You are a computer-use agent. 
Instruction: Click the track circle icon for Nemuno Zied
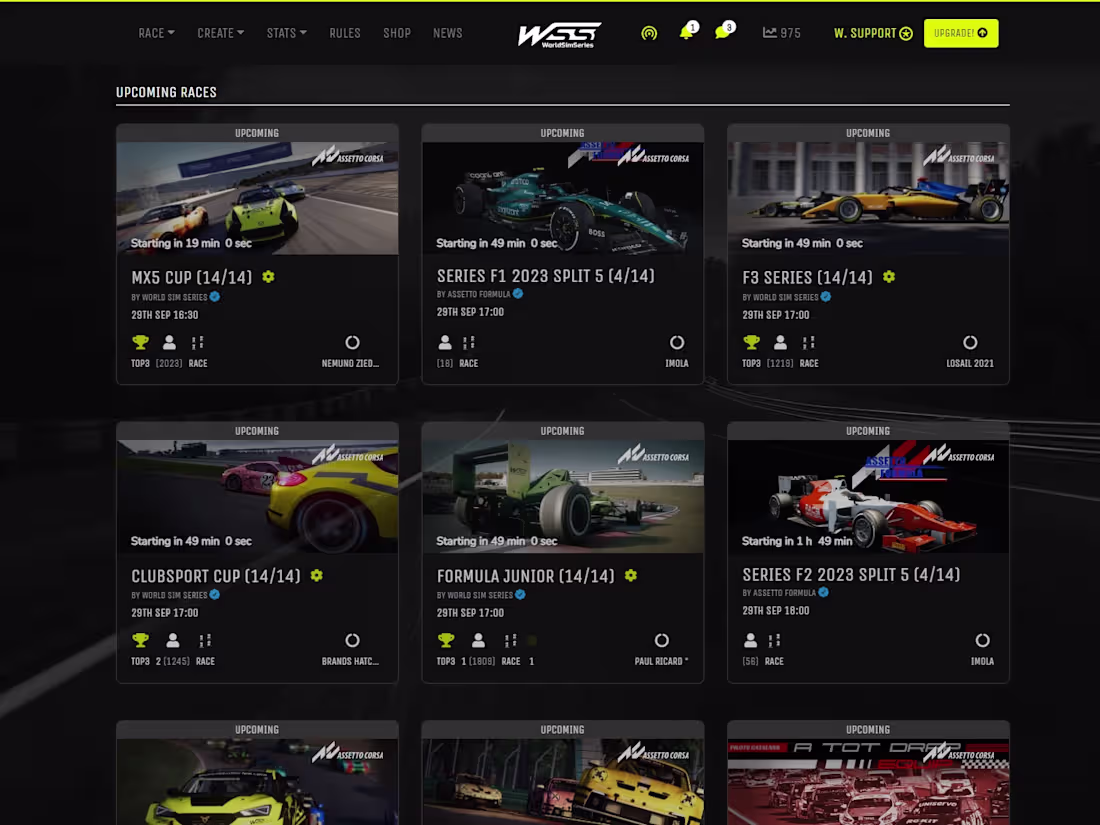tap(352, 342)
